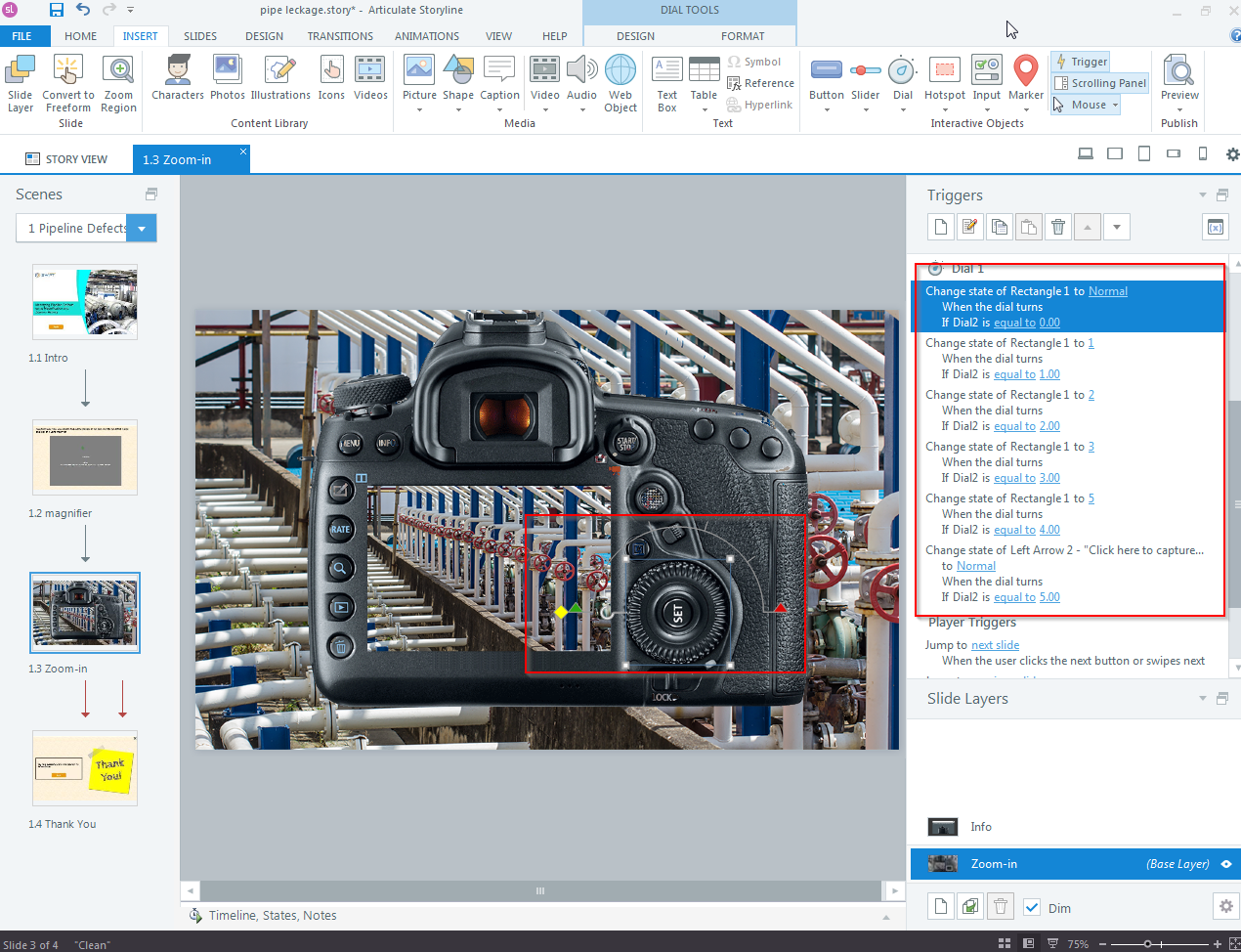This screenshot has width=1241, height=952.
Task: Open the Icons content library
Action: (x=331, y=78)
